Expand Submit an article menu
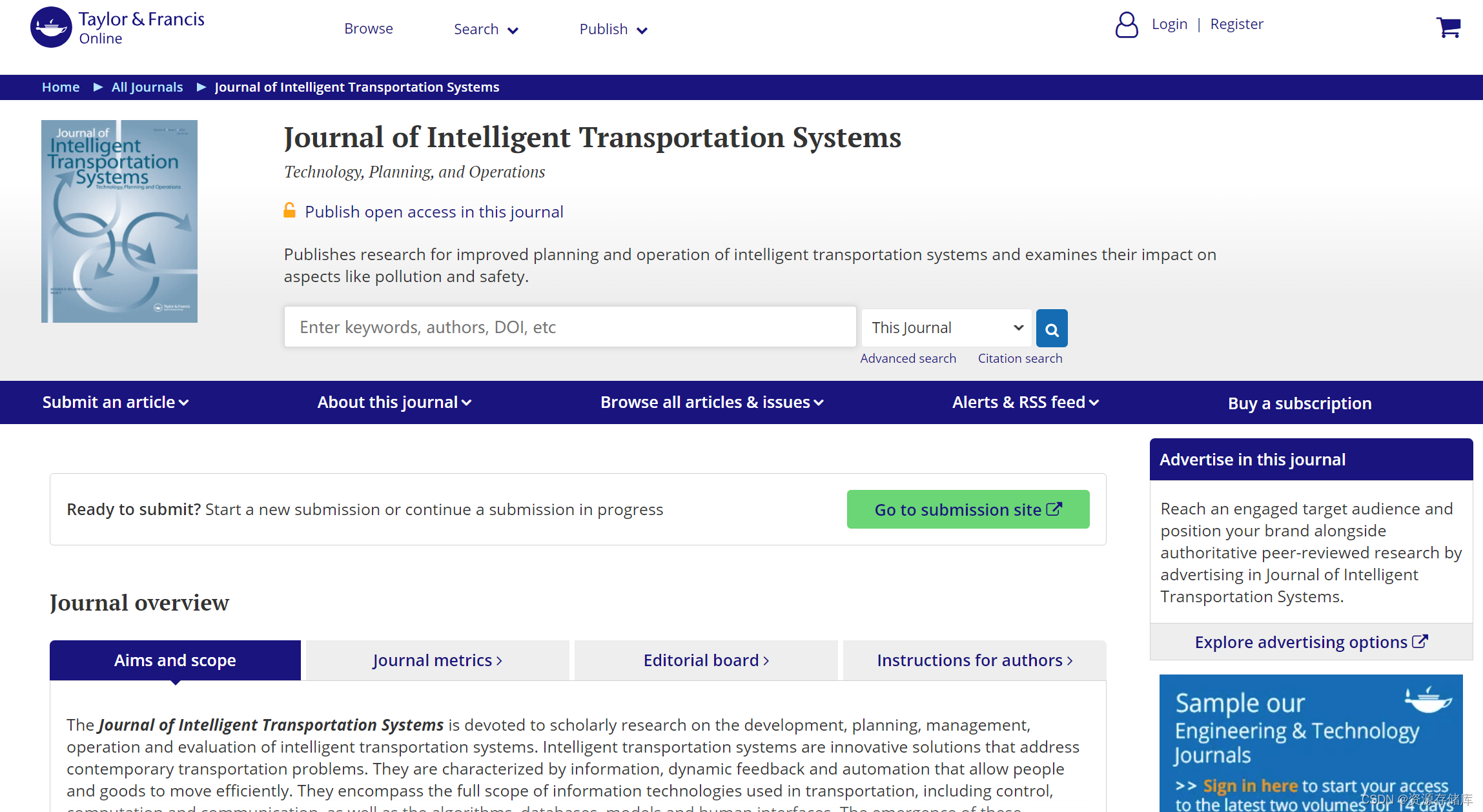 [x=115, y=403]
